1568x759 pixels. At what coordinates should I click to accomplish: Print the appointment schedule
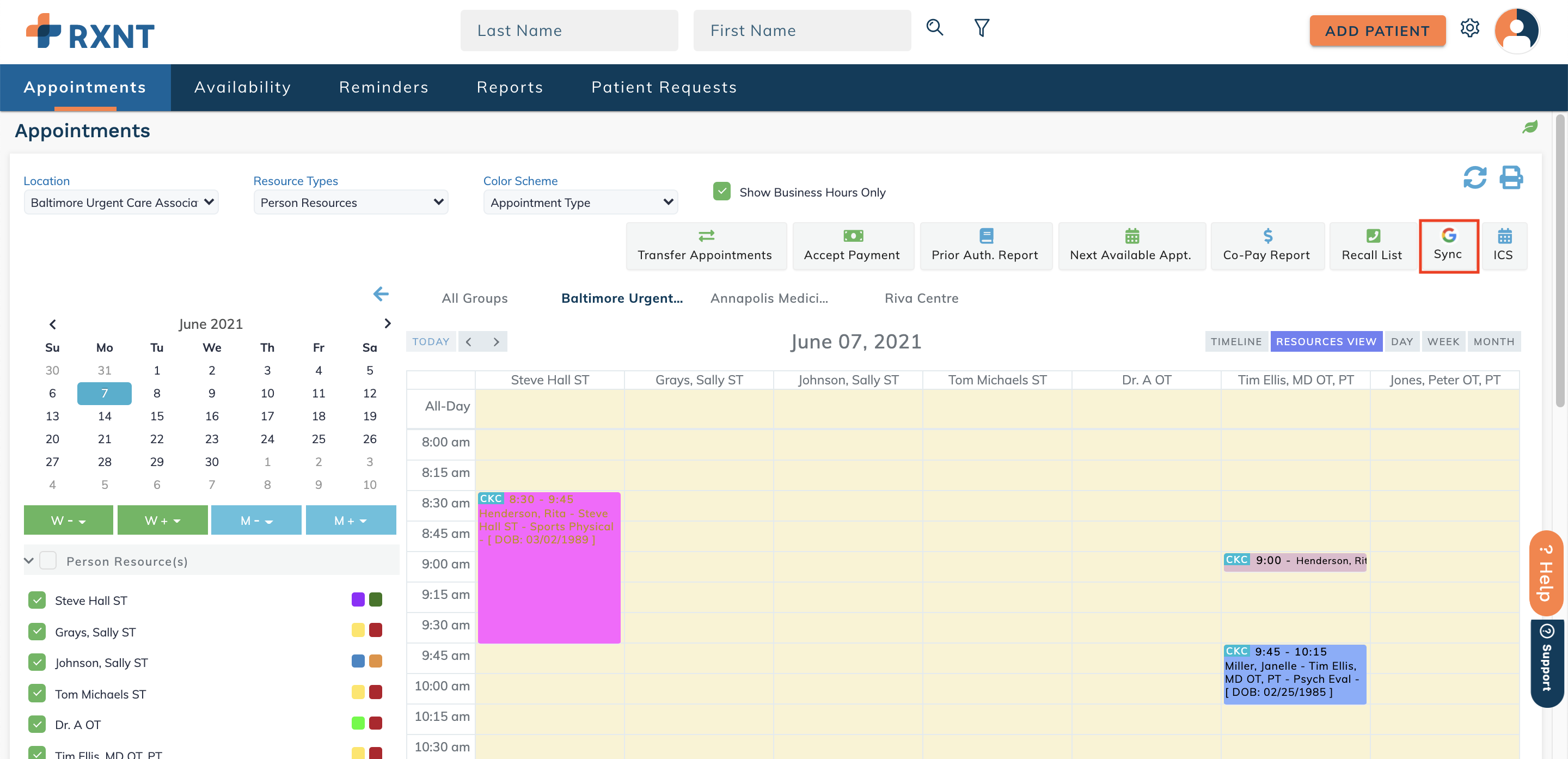(1511, 177)
